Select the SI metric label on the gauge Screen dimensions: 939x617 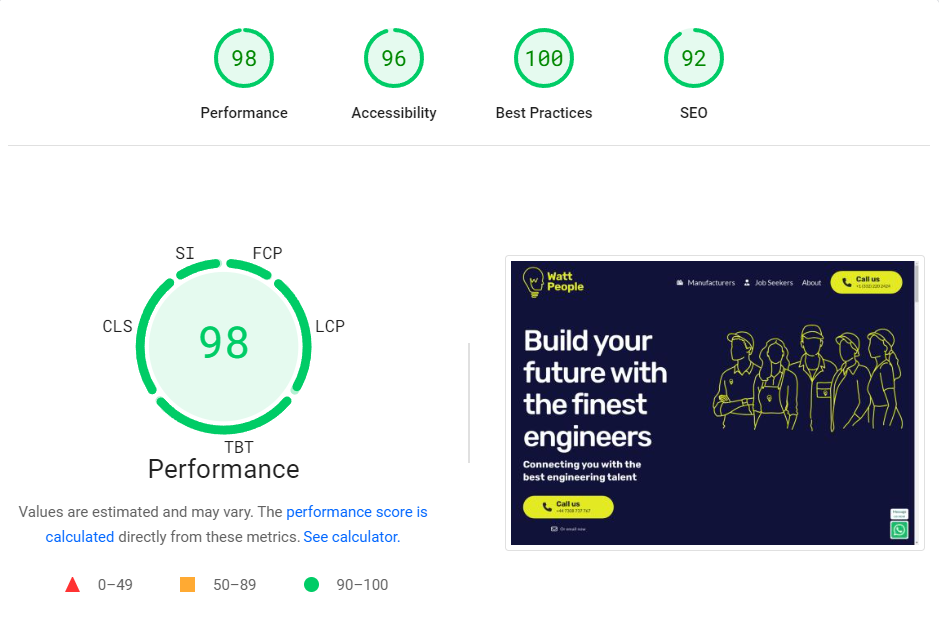pyautogui.click(x=185, y=254)
